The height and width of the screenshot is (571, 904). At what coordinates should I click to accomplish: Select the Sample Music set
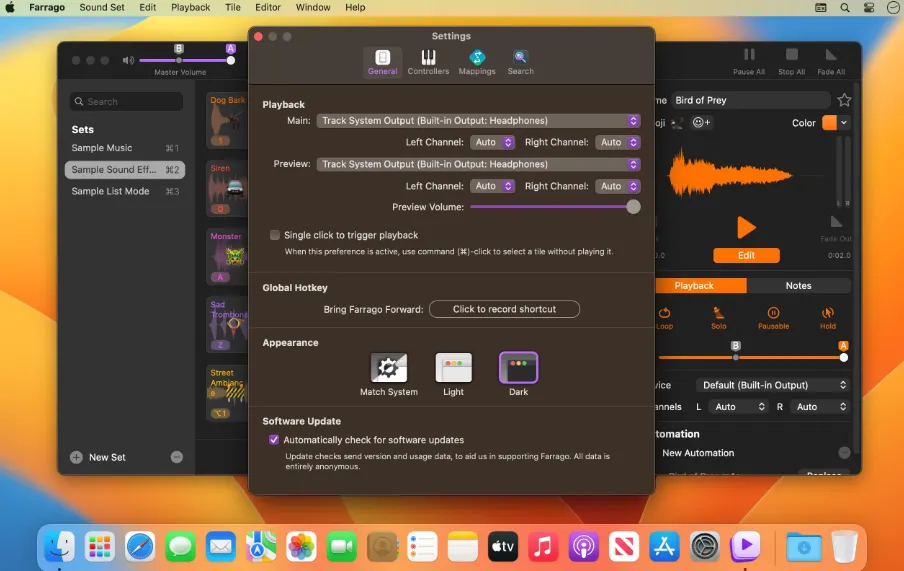click(125, 148)
